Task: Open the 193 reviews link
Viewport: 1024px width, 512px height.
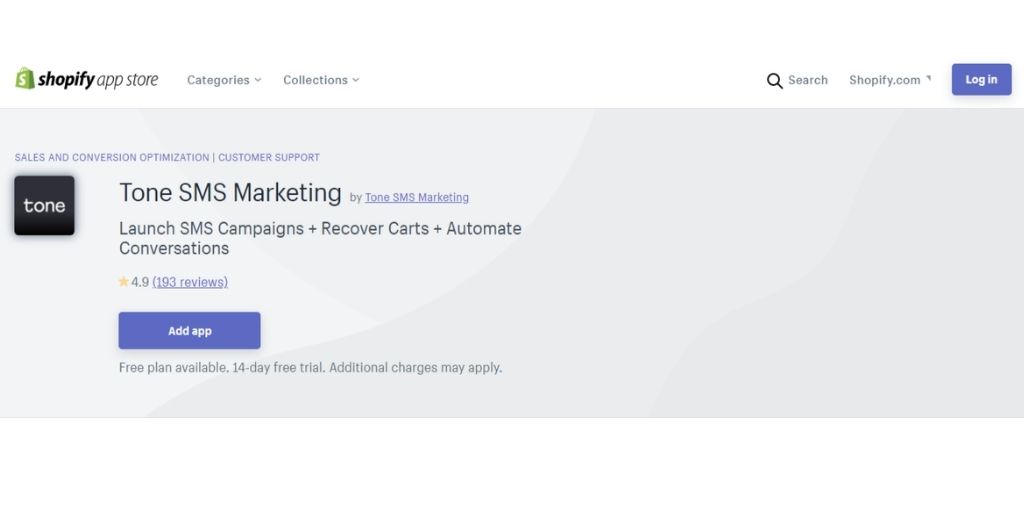Action: (190, 282)
